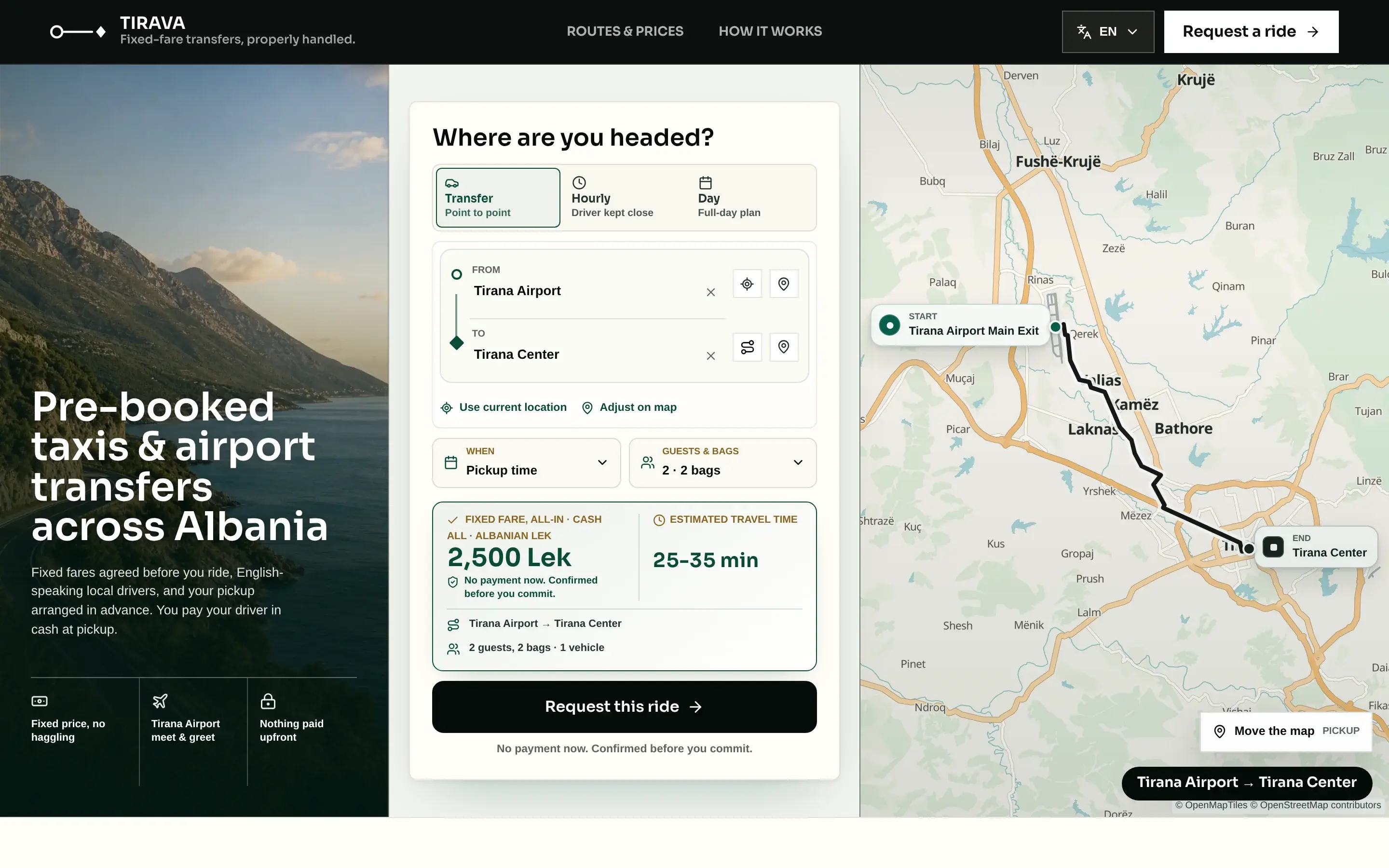This screenshot has height=868, width=1389.
Task: Pick TO location with map pin icon
Action: tap(783, 347)
